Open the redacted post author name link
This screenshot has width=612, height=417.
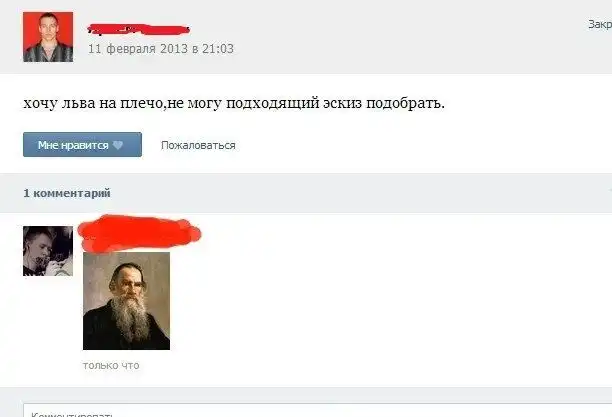tap(139, 29)
